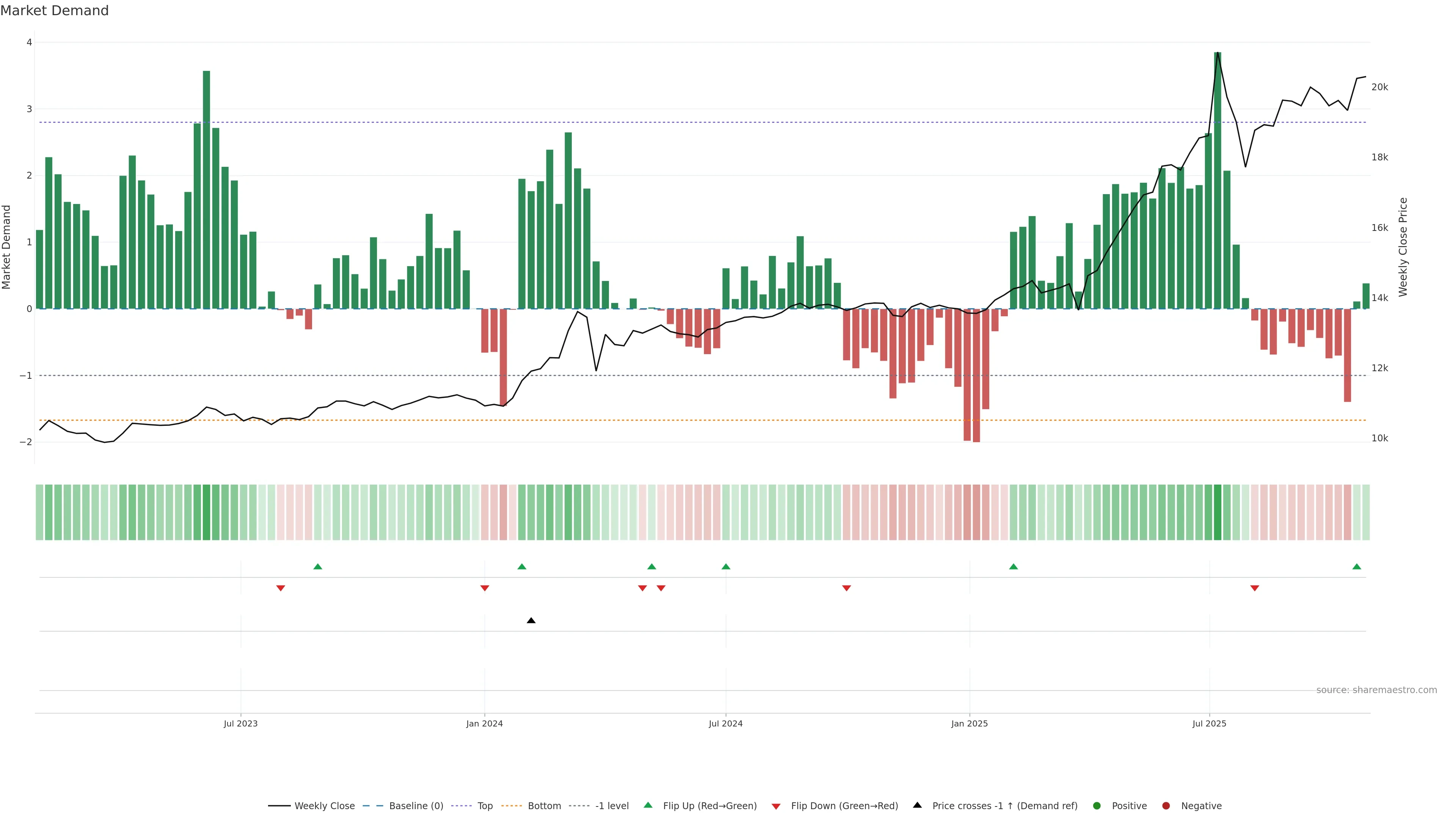Click the Jan 2025 x-axis label
This screenshot has width=1456, height=819.
pyautogui.click(x=970, y=723)
